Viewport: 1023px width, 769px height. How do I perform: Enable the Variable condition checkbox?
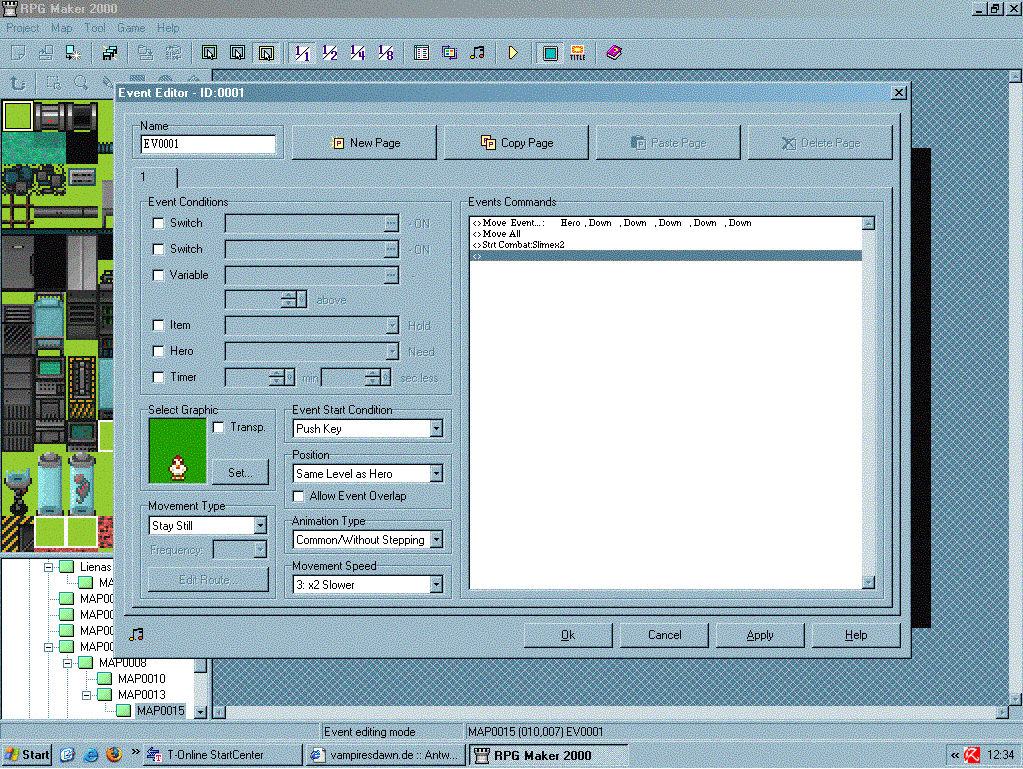point(158,275)
